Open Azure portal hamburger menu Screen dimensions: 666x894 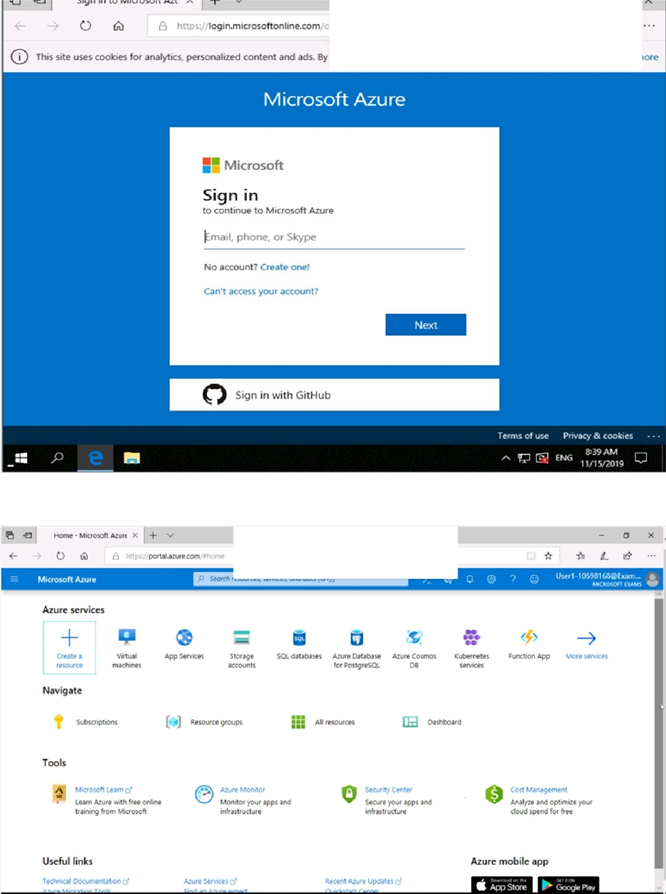coord(14,579)
